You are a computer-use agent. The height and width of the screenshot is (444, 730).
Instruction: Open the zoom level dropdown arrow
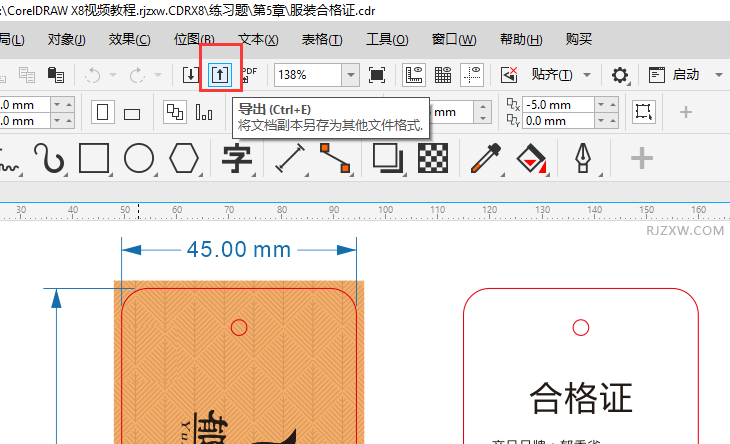tap(351, 74)
